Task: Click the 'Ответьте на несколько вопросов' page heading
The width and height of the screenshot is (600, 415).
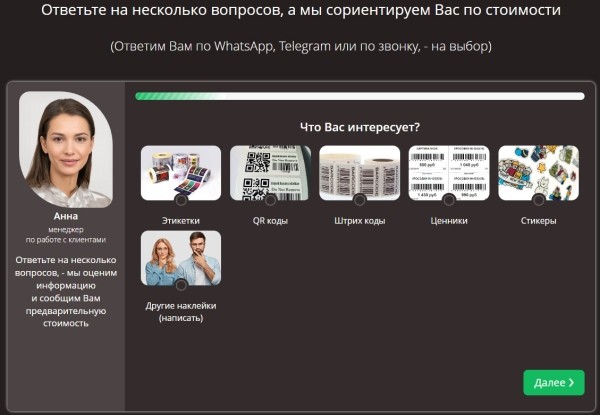Action: tap(301, 10)
